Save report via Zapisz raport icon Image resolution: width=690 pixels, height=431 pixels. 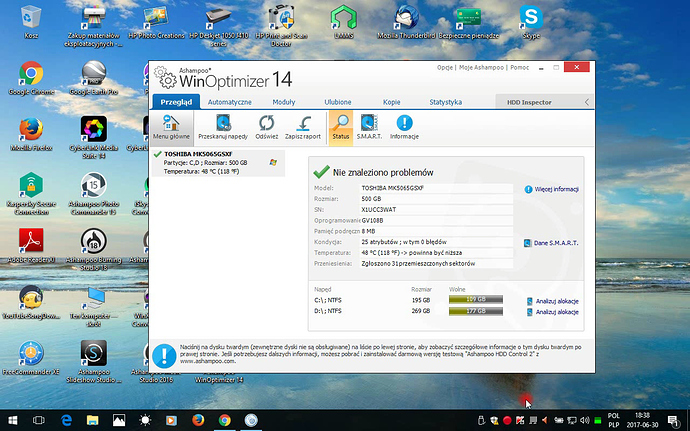click(303, 127)
